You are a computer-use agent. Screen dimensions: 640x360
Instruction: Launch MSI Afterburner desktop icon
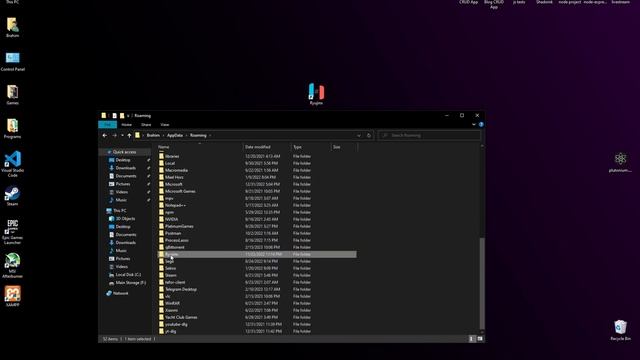tap(13, 265)
